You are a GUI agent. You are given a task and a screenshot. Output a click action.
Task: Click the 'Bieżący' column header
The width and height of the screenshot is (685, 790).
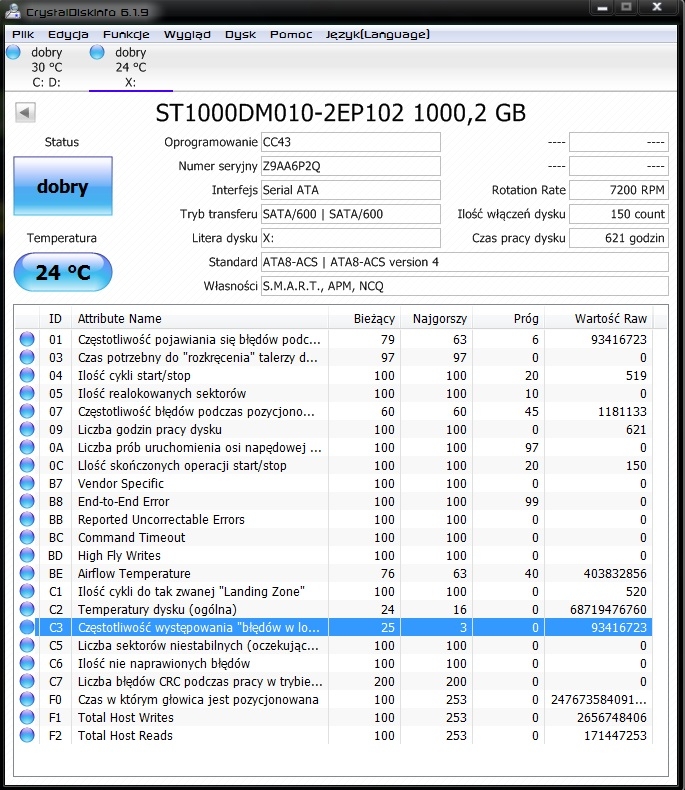pos(365,318)
